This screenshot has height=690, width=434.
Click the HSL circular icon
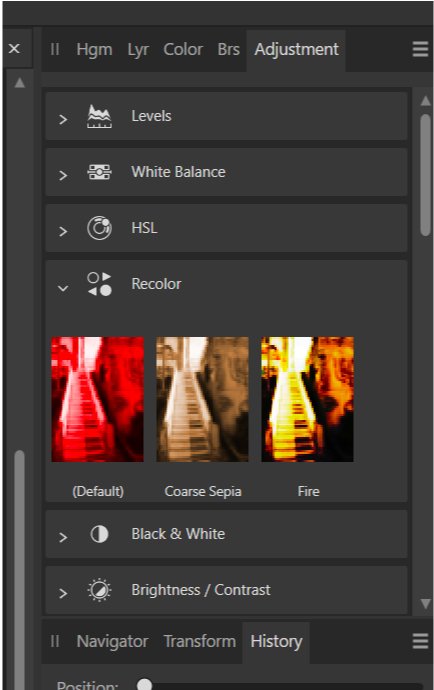pyautogui.click(x=99, y=228)
